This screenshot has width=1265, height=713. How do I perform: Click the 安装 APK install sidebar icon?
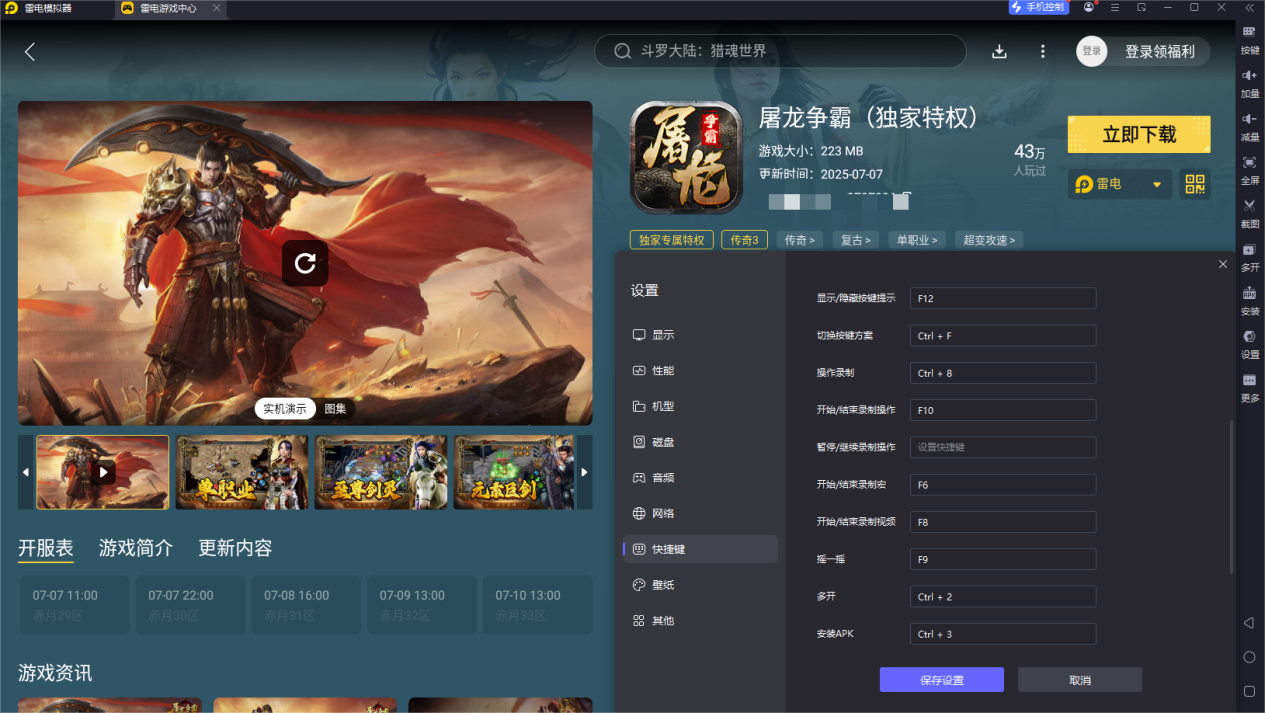pyautogui.click(x=1249, y=293)
